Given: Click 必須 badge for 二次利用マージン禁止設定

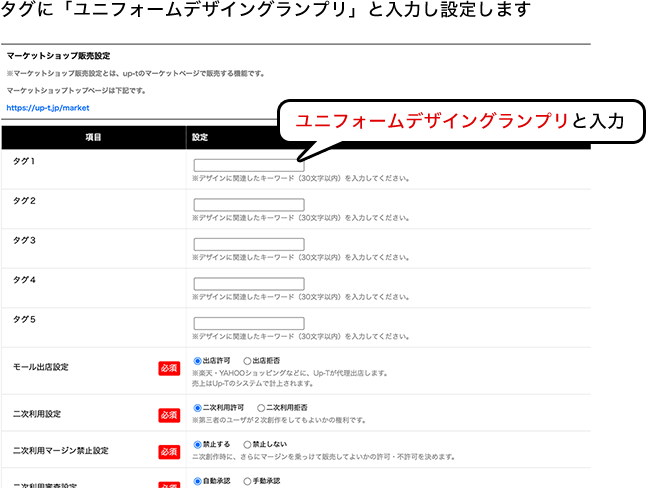Looking at the screenshot, I should 168,452.
